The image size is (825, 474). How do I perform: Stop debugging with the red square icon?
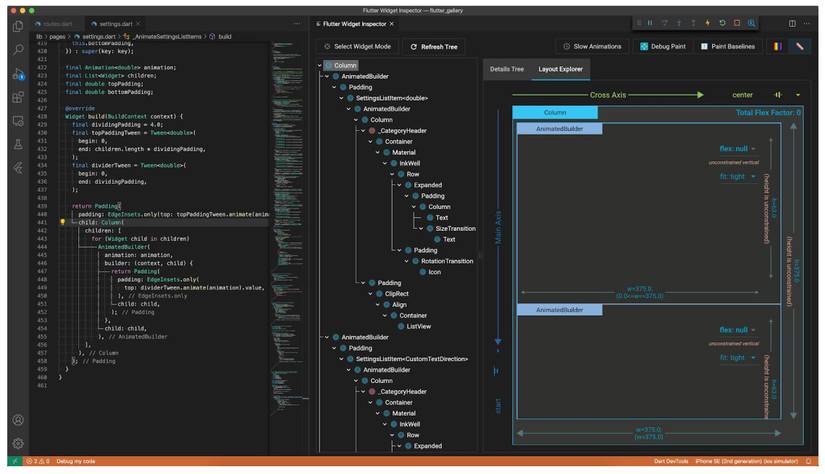click(737, 23)
